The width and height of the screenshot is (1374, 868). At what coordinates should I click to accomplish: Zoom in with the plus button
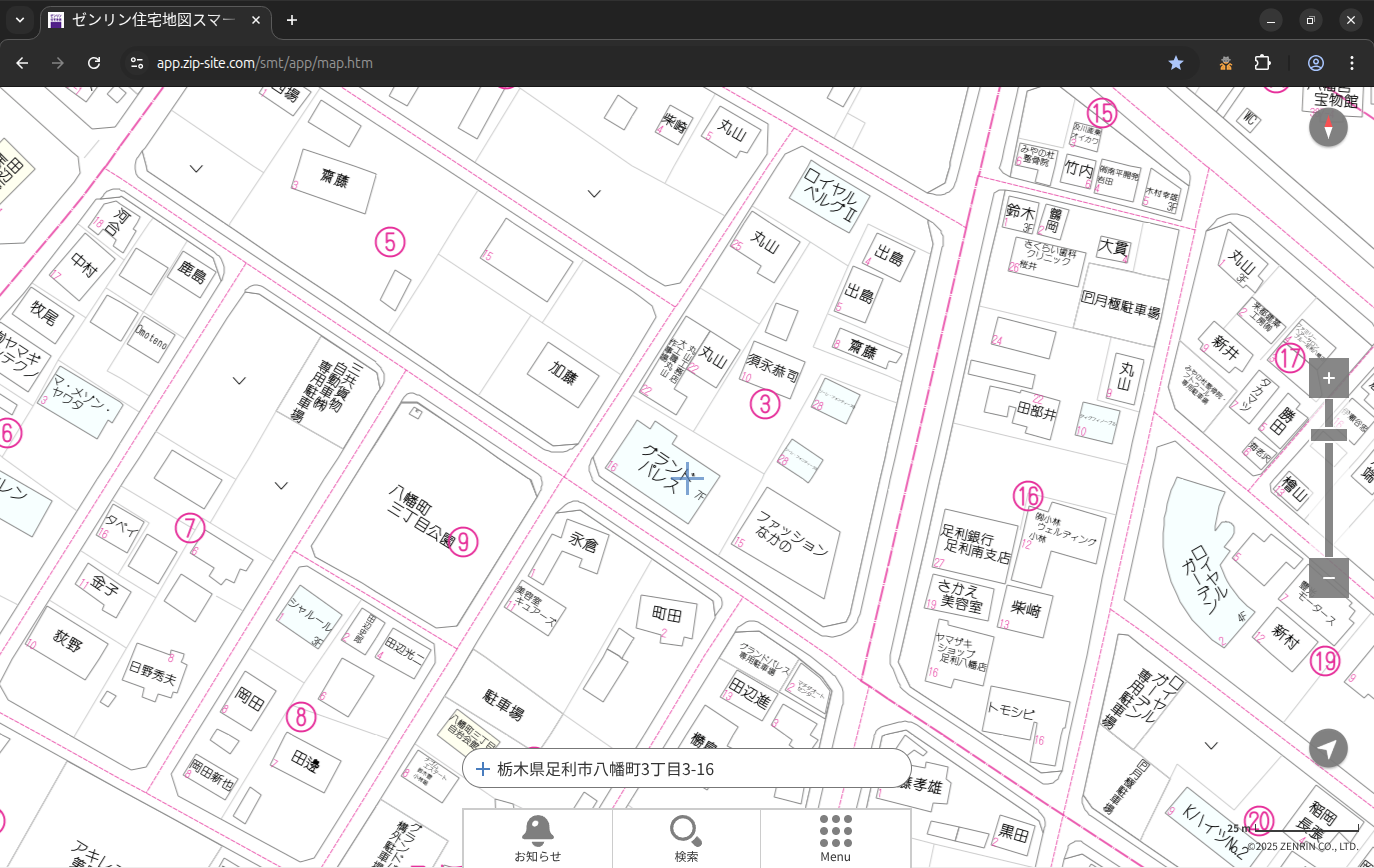coord(1328,378)
